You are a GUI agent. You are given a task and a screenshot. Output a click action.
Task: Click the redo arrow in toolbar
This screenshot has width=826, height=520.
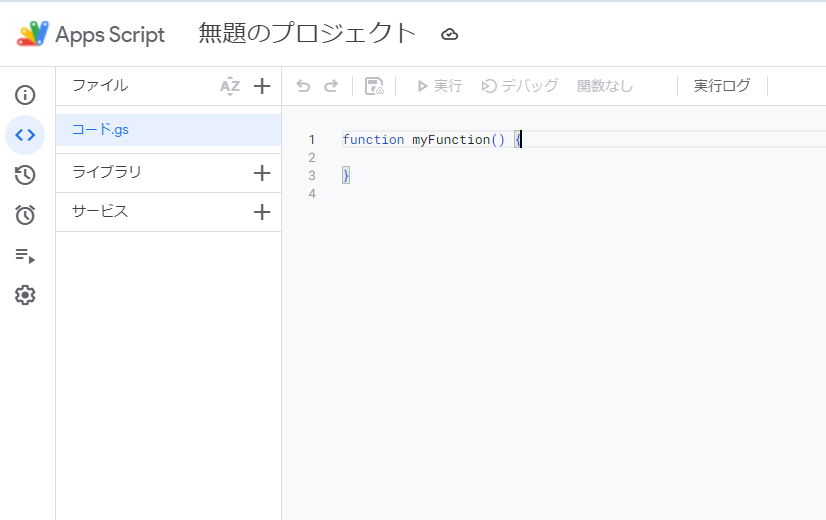331,86
